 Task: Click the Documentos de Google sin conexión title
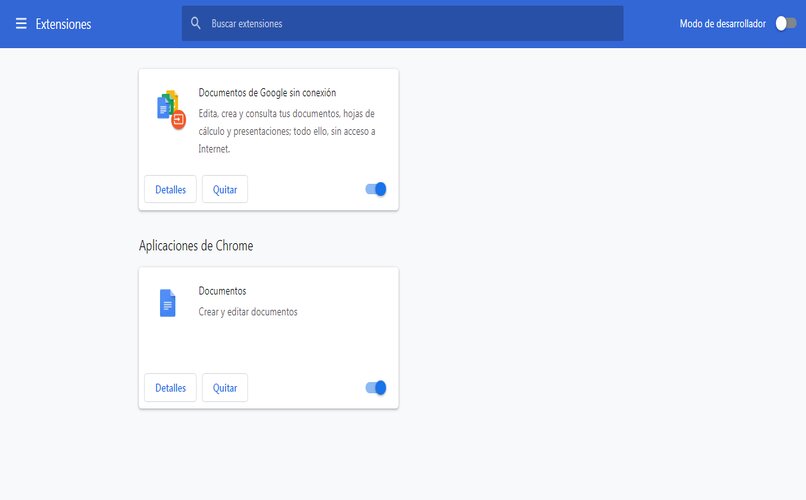pyautogui.click(x=267, y=92)
